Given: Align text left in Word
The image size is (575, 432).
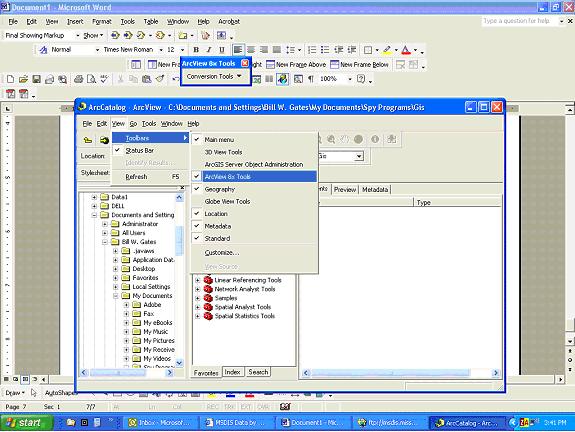Looking at the screenshot, I should click(238, 50).
